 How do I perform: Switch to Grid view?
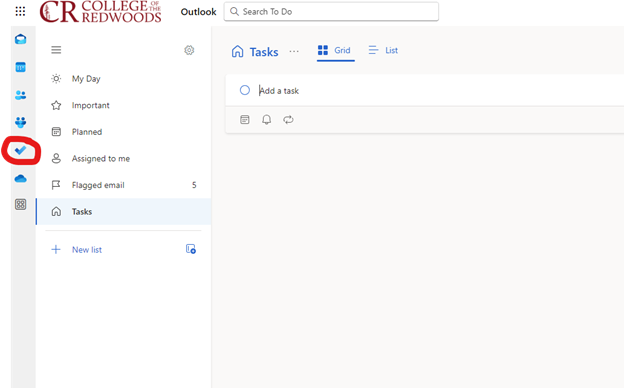pos(335,51)
